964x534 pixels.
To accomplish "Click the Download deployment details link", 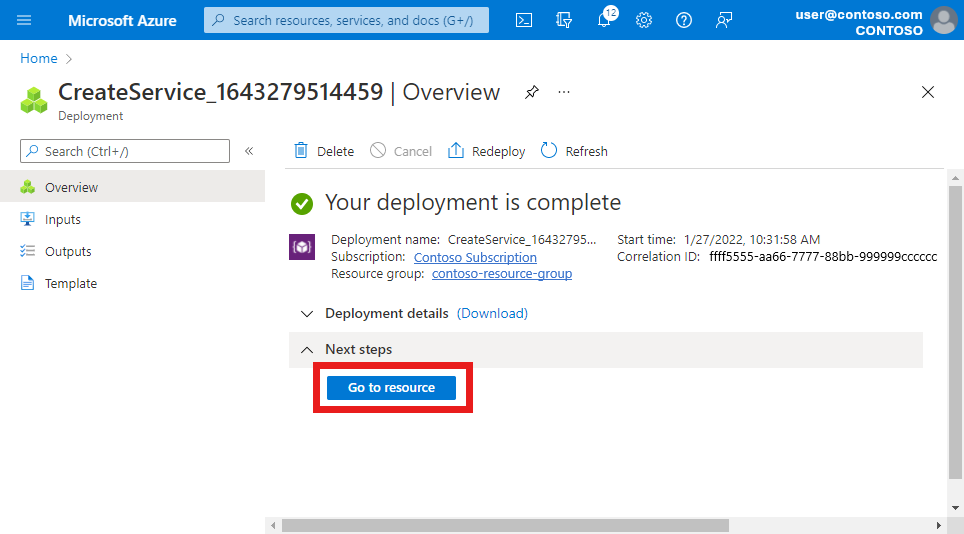I will pyautogui.click(x=492, y=313).
